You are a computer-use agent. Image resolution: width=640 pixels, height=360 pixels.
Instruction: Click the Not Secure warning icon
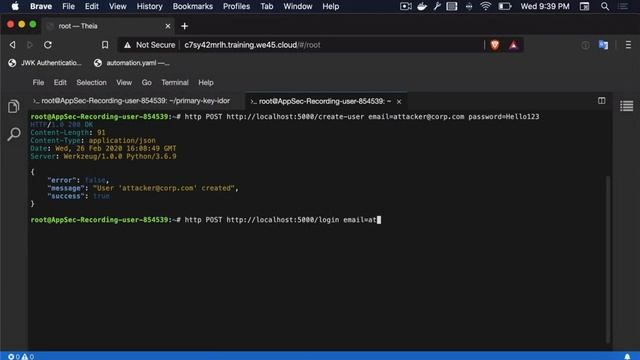pyautogui.click(x=127, y=45)
